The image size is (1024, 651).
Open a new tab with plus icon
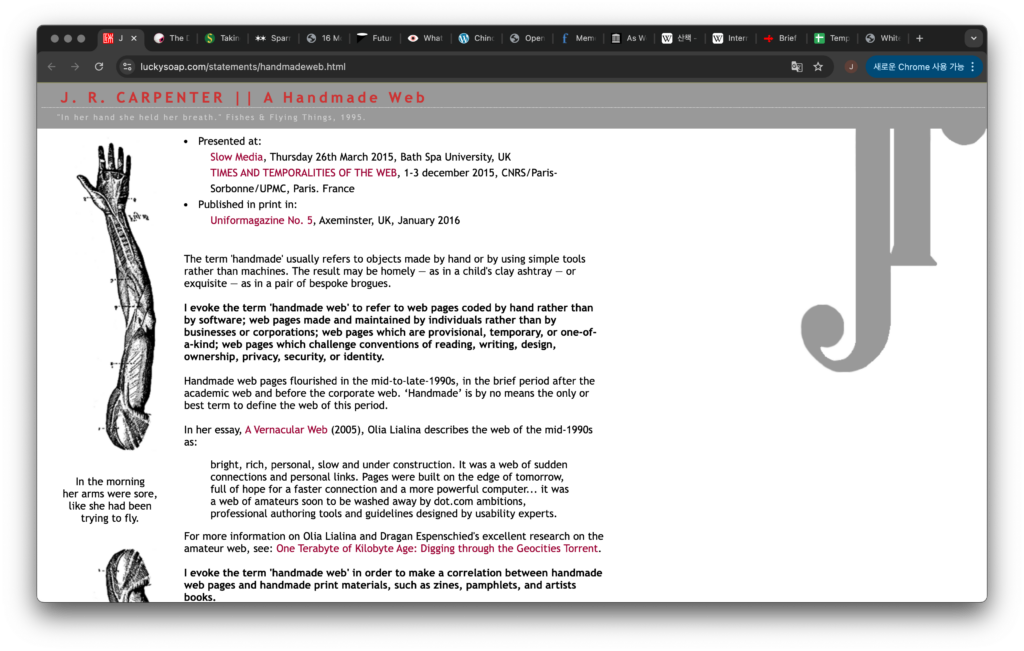[919, 38]
